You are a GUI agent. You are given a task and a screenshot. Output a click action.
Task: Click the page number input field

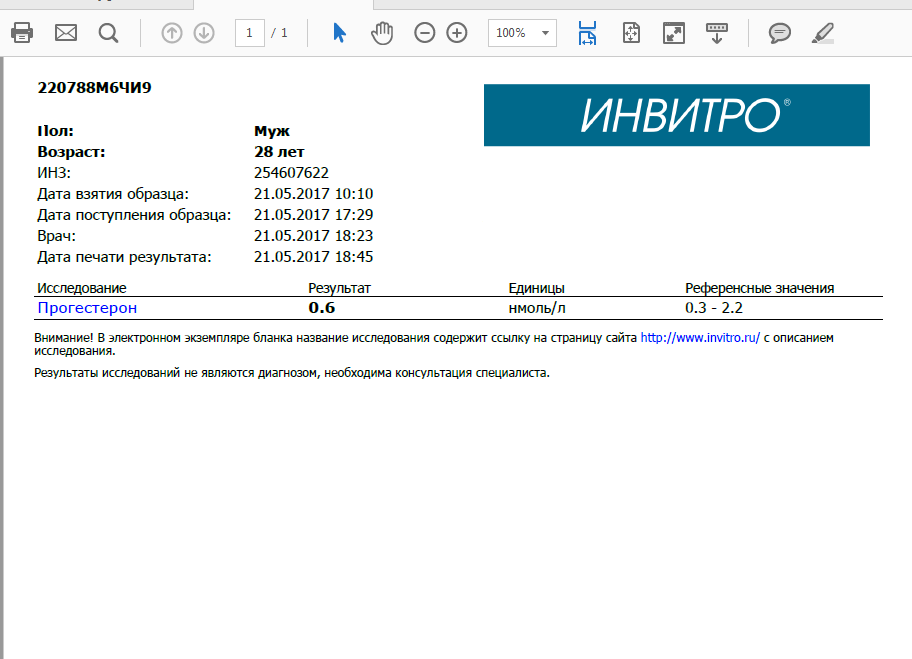coord(249,33)
